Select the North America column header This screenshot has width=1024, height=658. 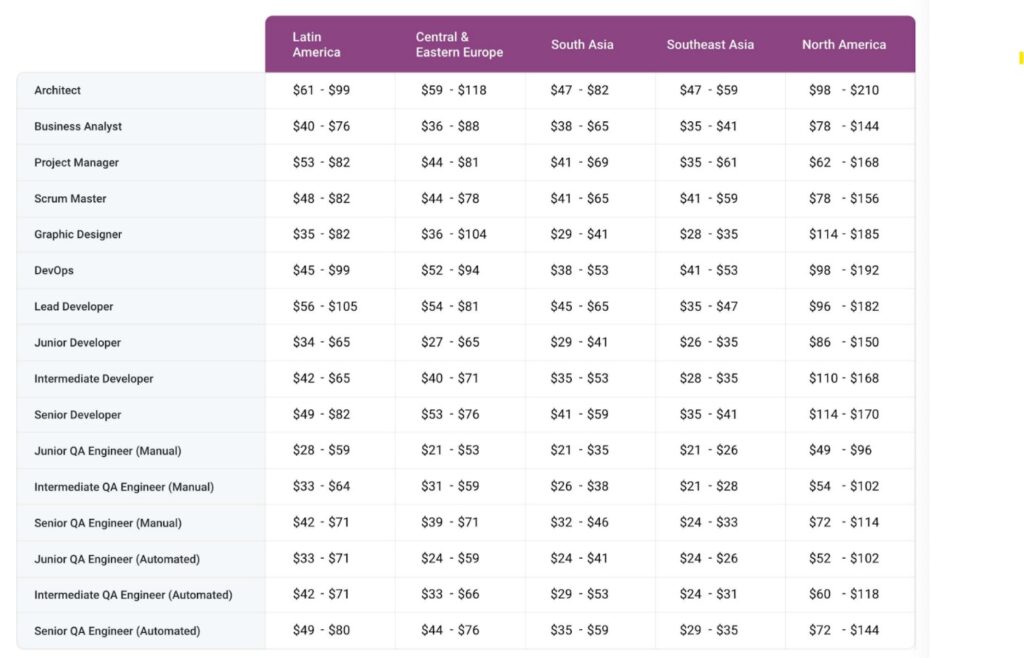click(844, 45)
